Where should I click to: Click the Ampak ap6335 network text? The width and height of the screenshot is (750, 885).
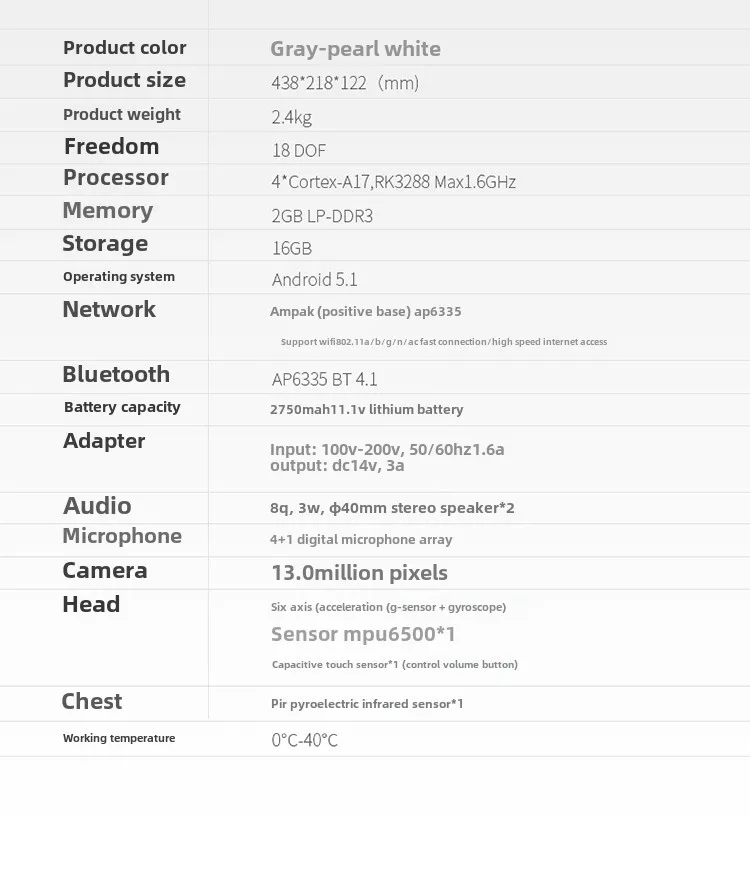[365, 311]
